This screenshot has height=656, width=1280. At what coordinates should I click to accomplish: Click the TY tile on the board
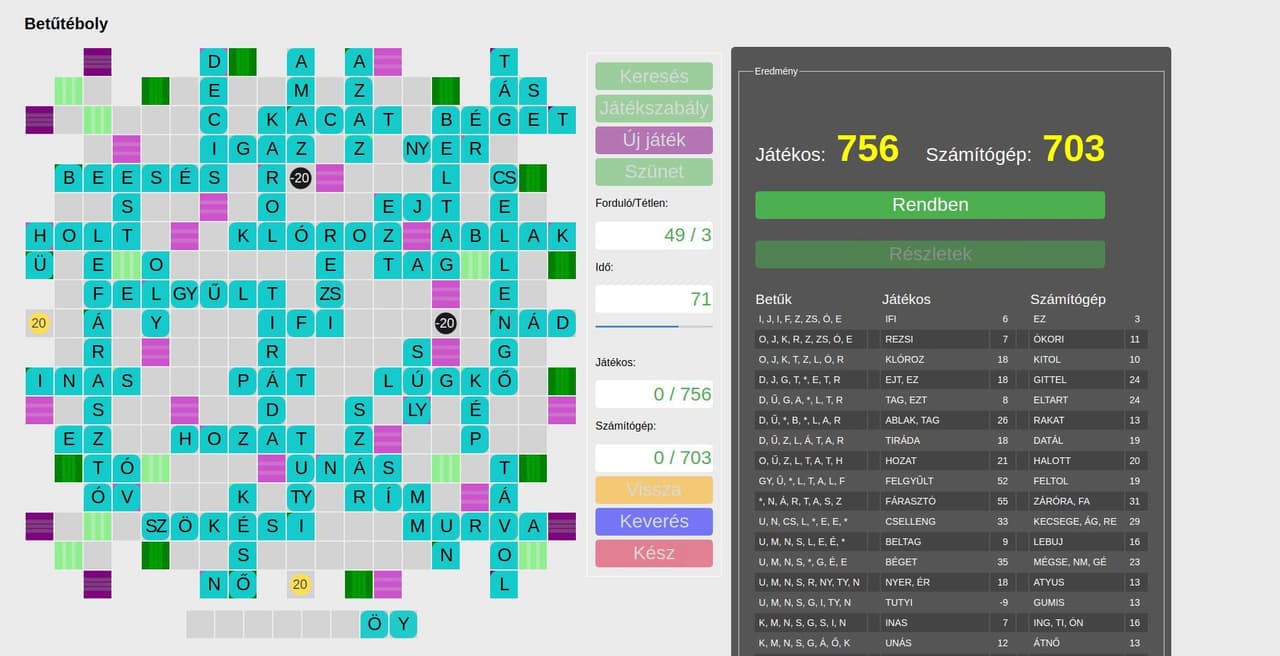(301, 497)
